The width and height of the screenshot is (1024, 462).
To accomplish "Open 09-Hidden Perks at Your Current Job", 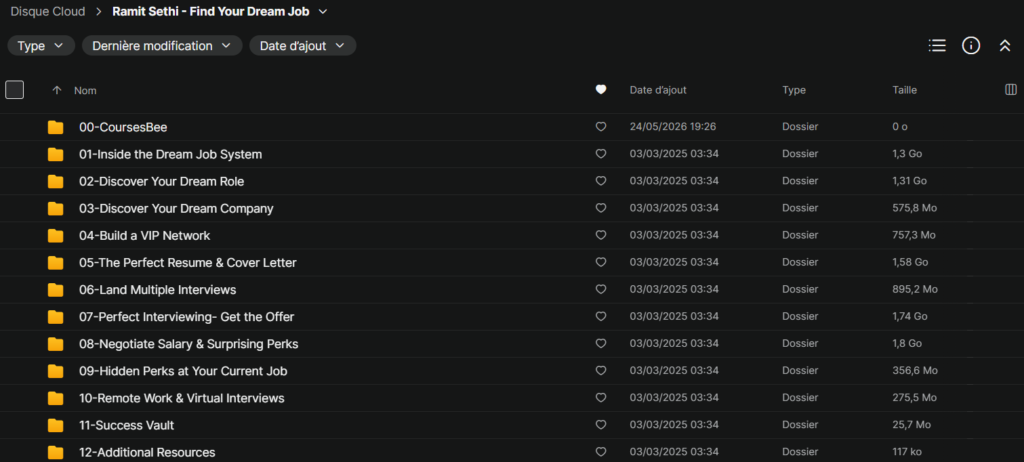I will 183,371.
